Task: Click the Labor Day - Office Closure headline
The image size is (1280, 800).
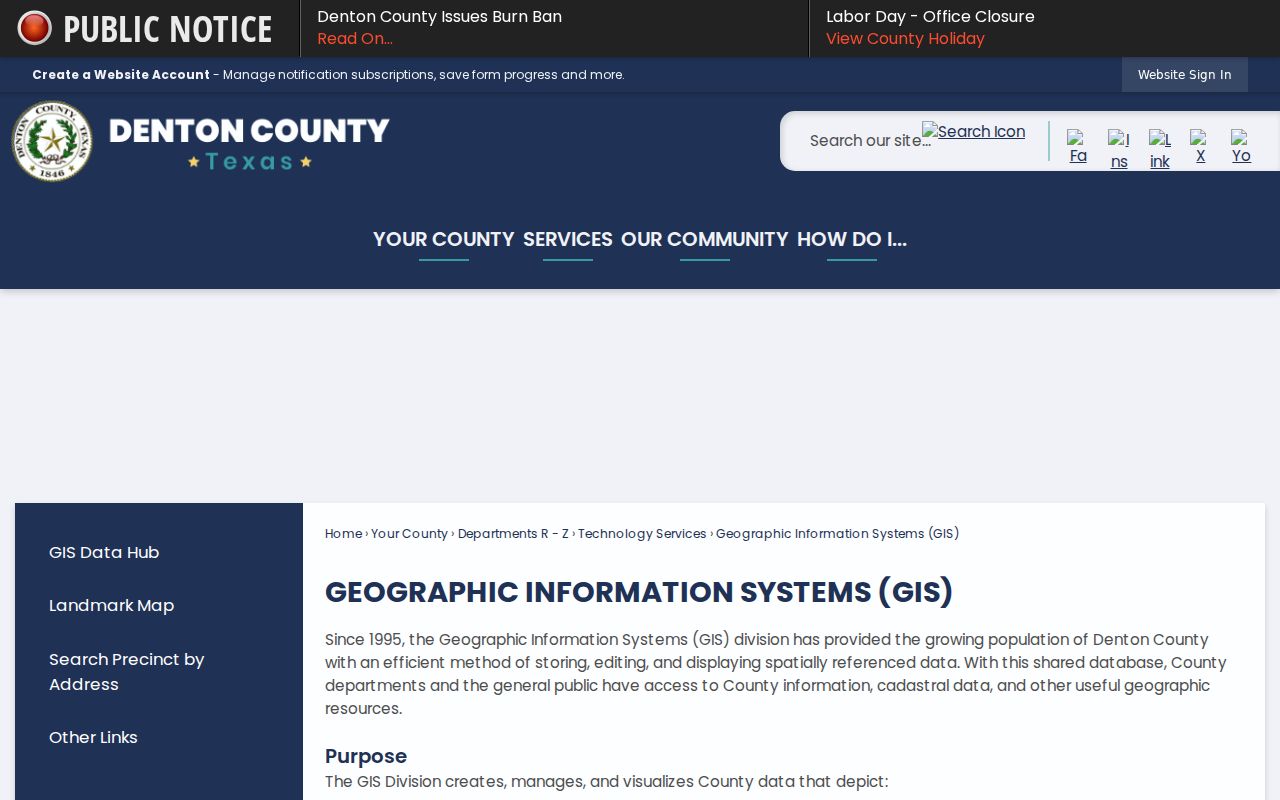Action: pyautogui.click(x=930, y=17)
